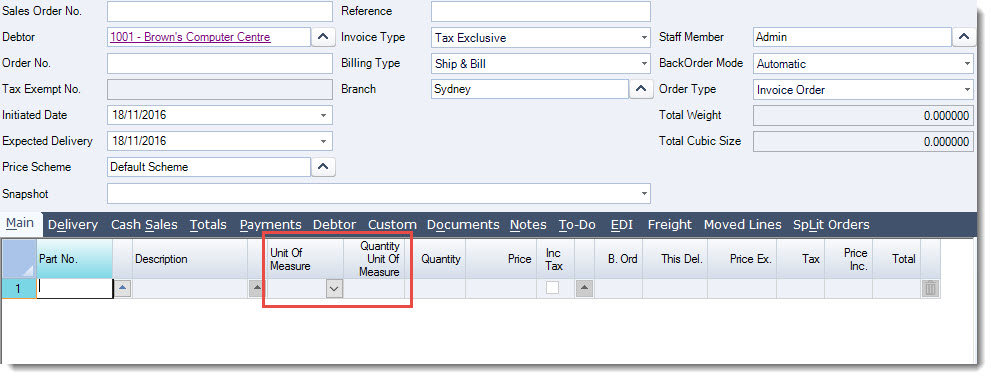
Task: Click the Description column header
Action: click(190, 259)
